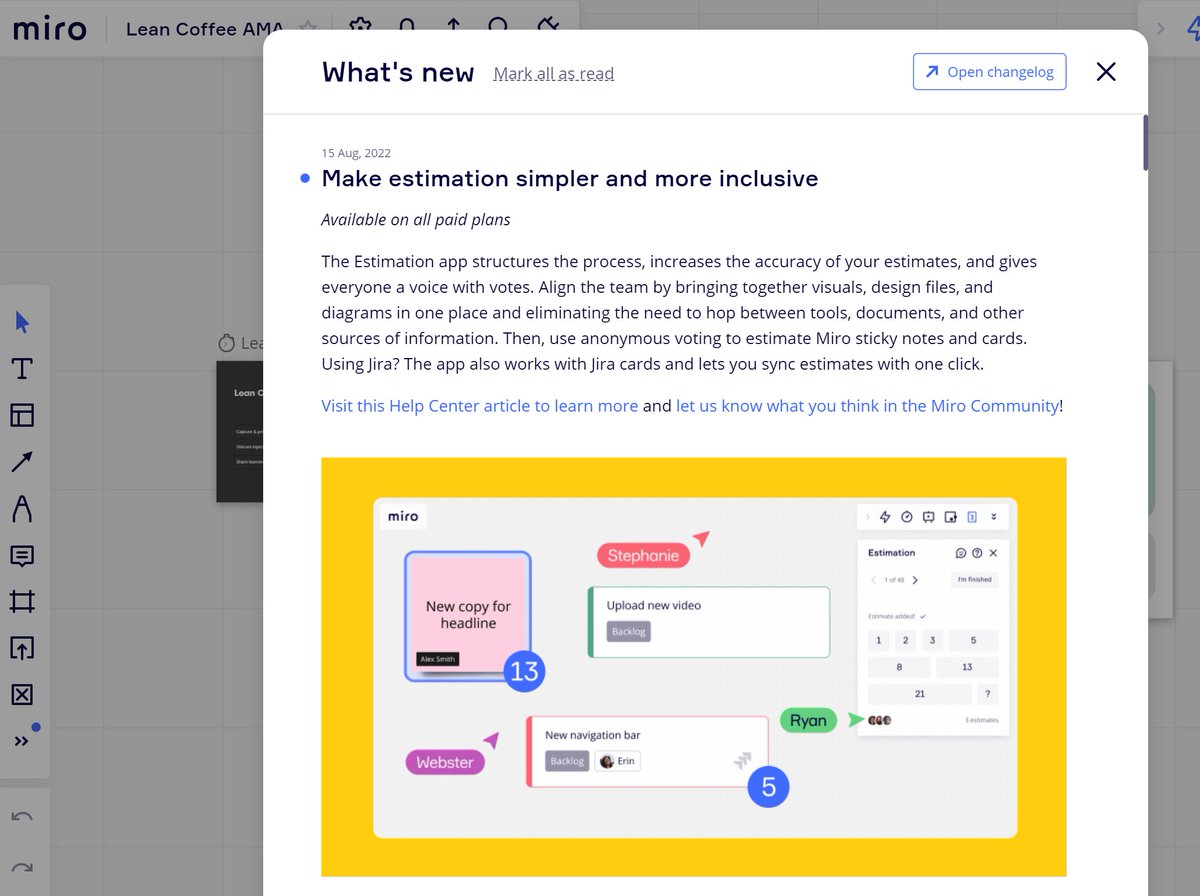1200x896 pixels.
Task: Open board settings gear icon
Action: tap(362, 28)
